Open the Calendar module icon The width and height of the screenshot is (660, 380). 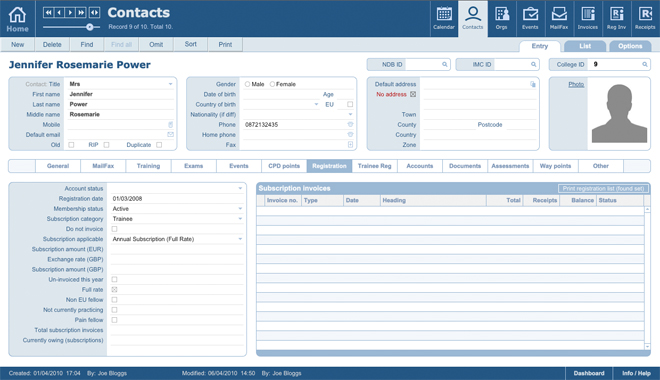coord(444,19)
